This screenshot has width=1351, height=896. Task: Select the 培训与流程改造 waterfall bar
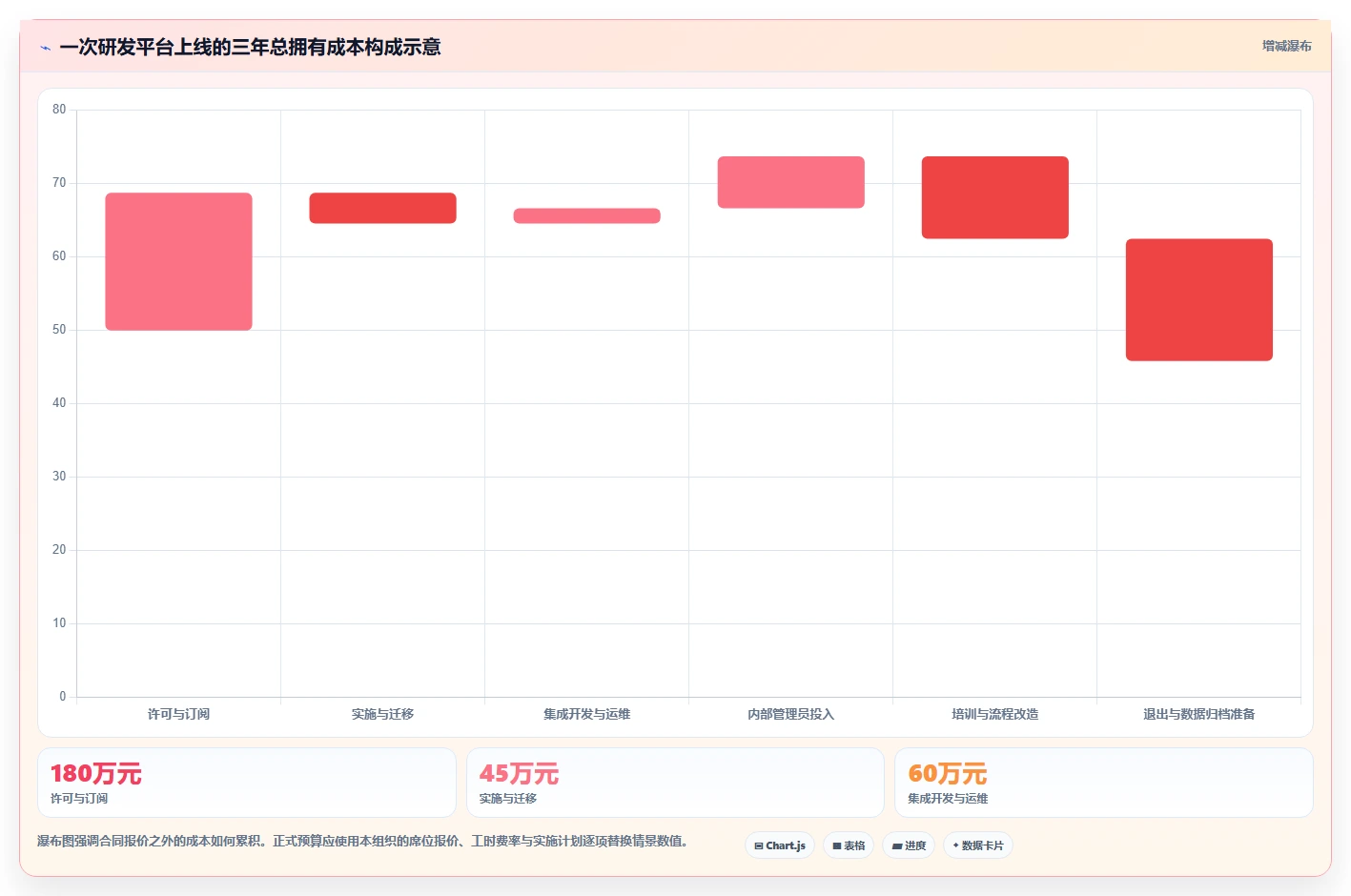[x=994, y=197]
